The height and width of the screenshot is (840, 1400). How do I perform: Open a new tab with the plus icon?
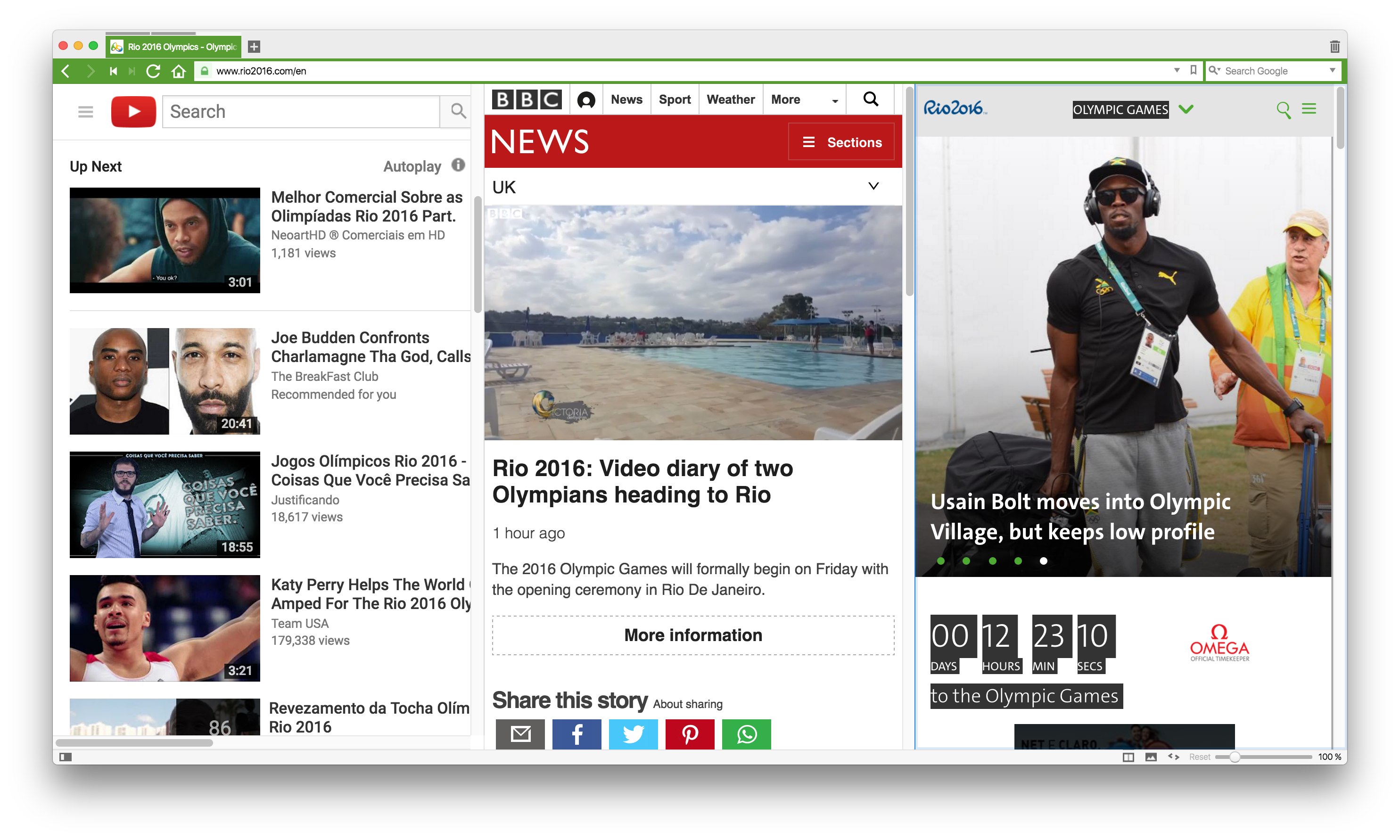(254, 46)
